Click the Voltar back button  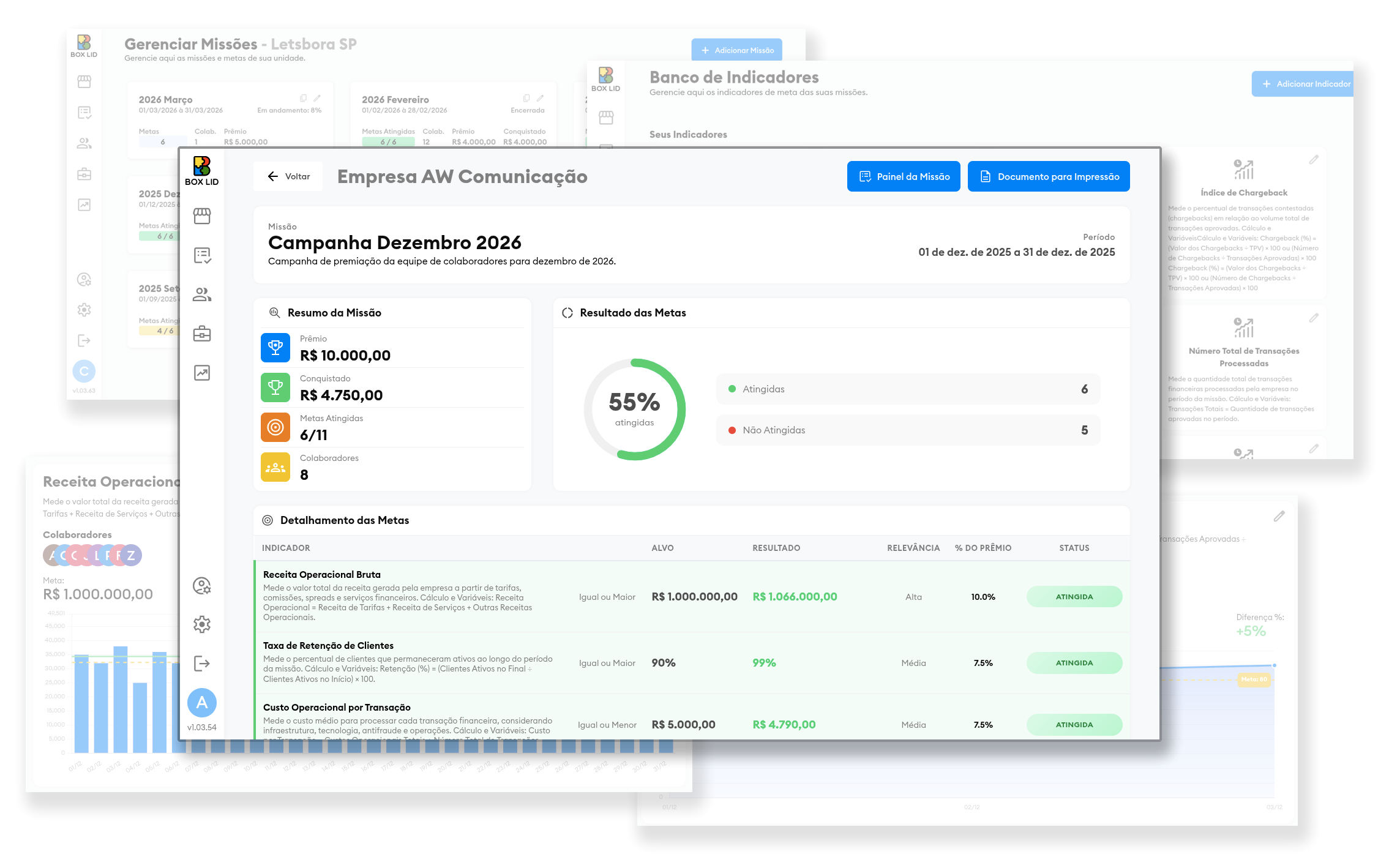pos(288,176)
